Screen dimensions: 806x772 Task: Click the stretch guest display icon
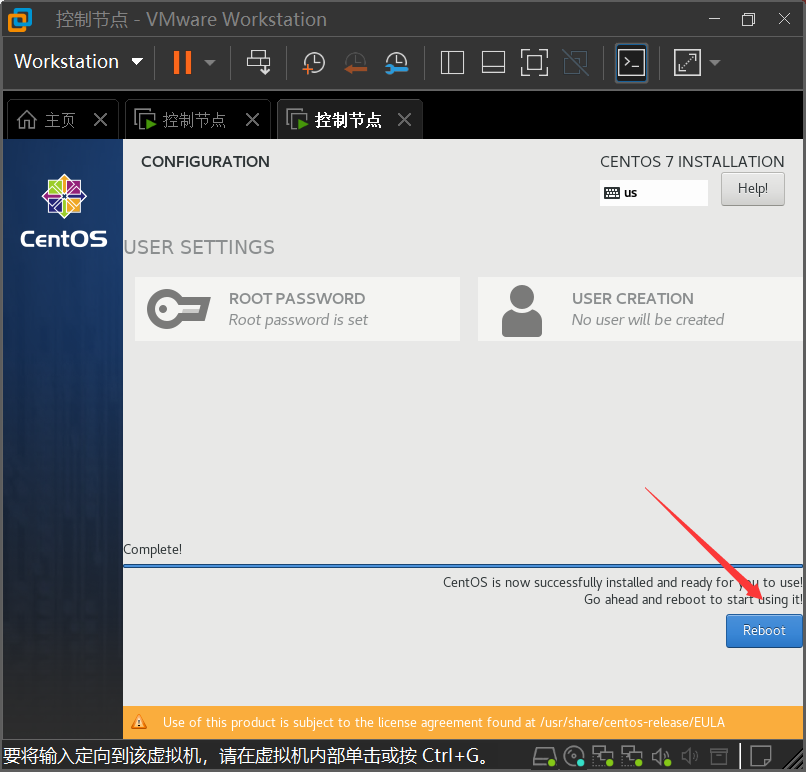pos(687,63)
